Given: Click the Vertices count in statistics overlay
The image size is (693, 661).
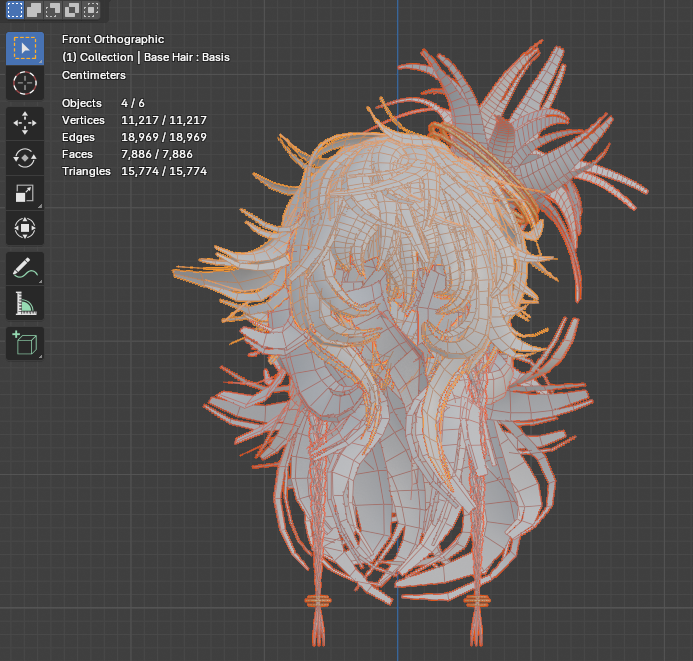Looking at the screenshot, I should click(x=163, y=120).
